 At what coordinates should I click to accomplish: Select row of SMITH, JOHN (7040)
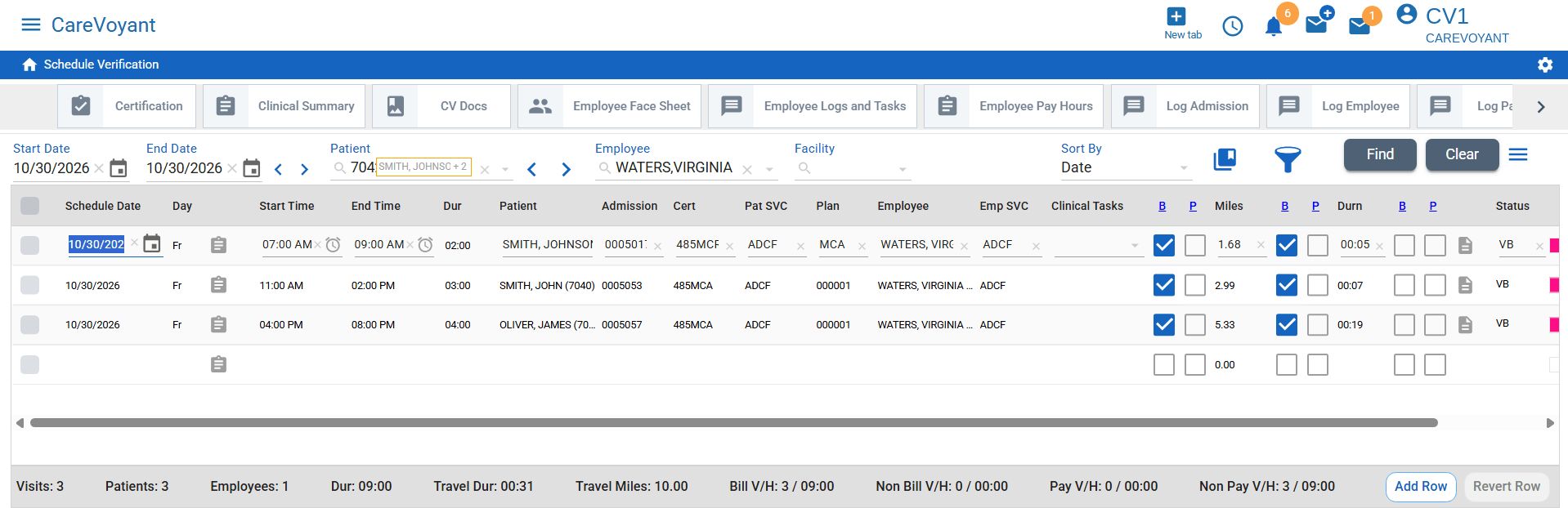pyautogui.click(x=29, y=285)
